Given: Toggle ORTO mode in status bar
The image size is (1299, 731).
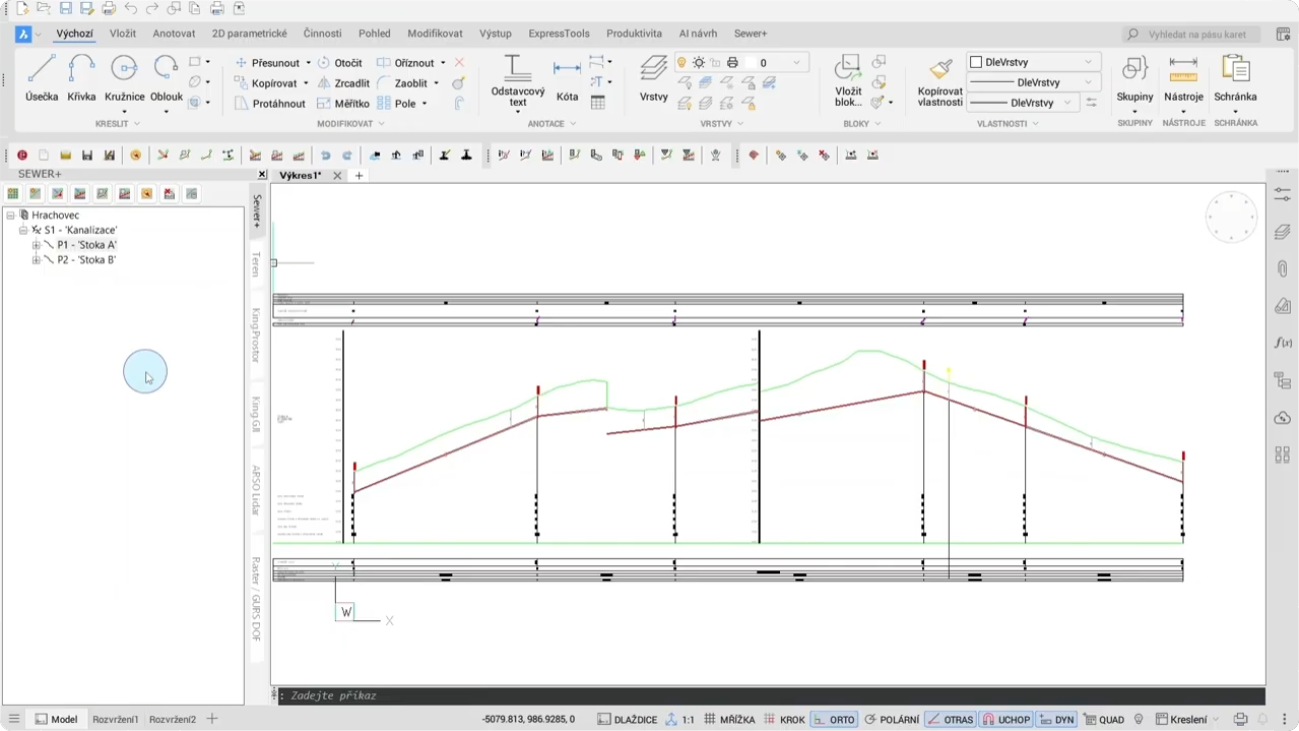Looking at the screenshot, I should click(x=834, y=719).
